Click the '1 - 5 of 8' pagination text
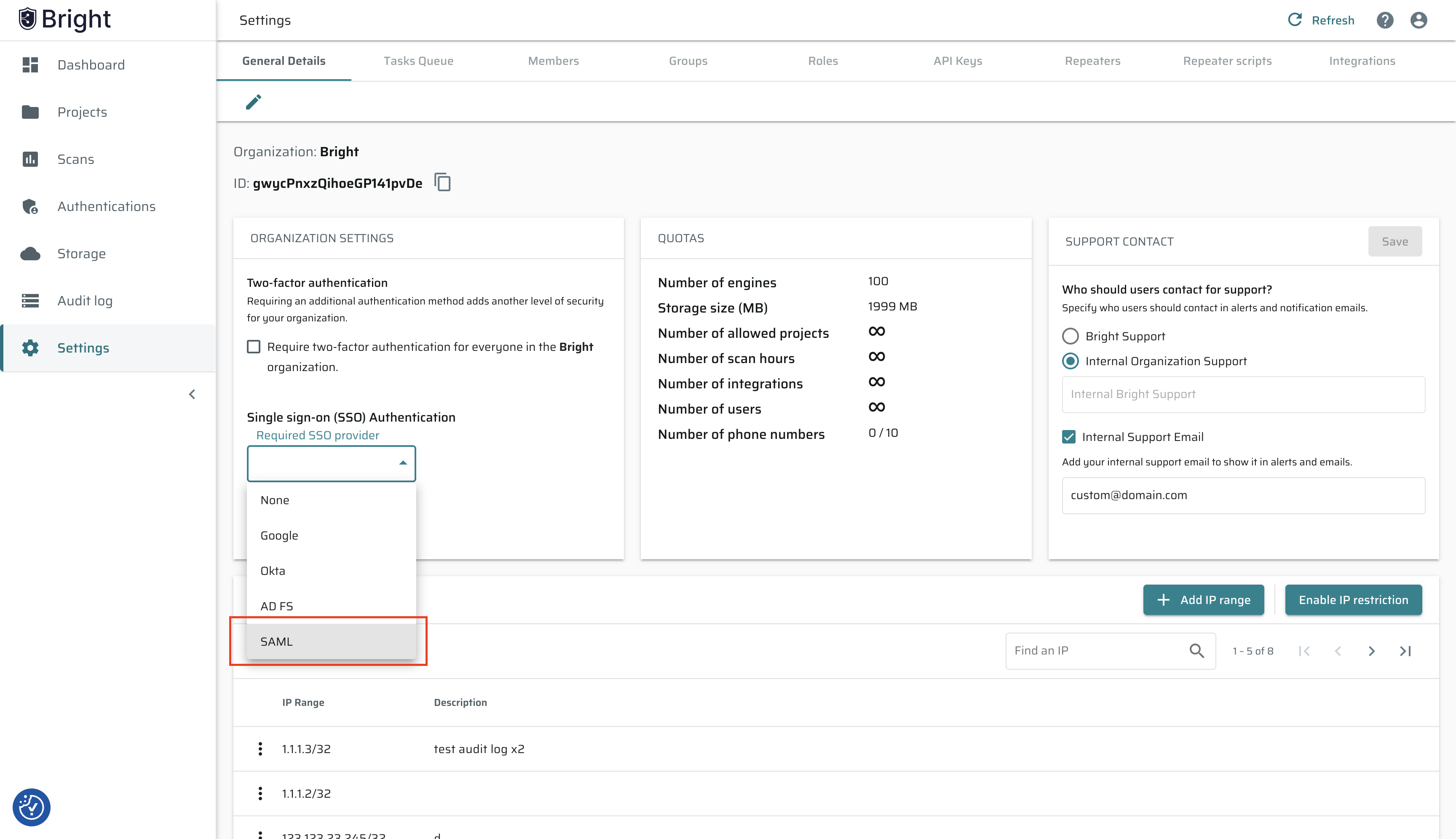The height and width of the screenshot is (839, 1456). (x=1253, y=651)
